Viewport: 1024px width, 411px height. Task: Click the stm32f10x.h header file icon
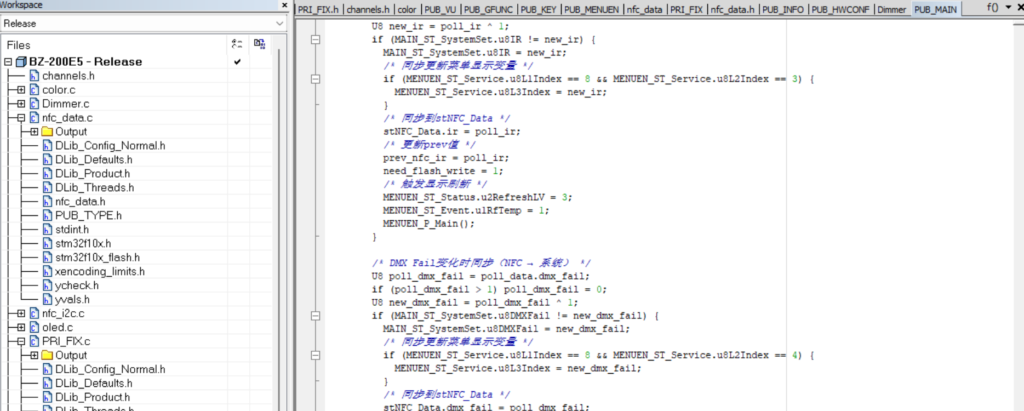(x=47, y=243)
